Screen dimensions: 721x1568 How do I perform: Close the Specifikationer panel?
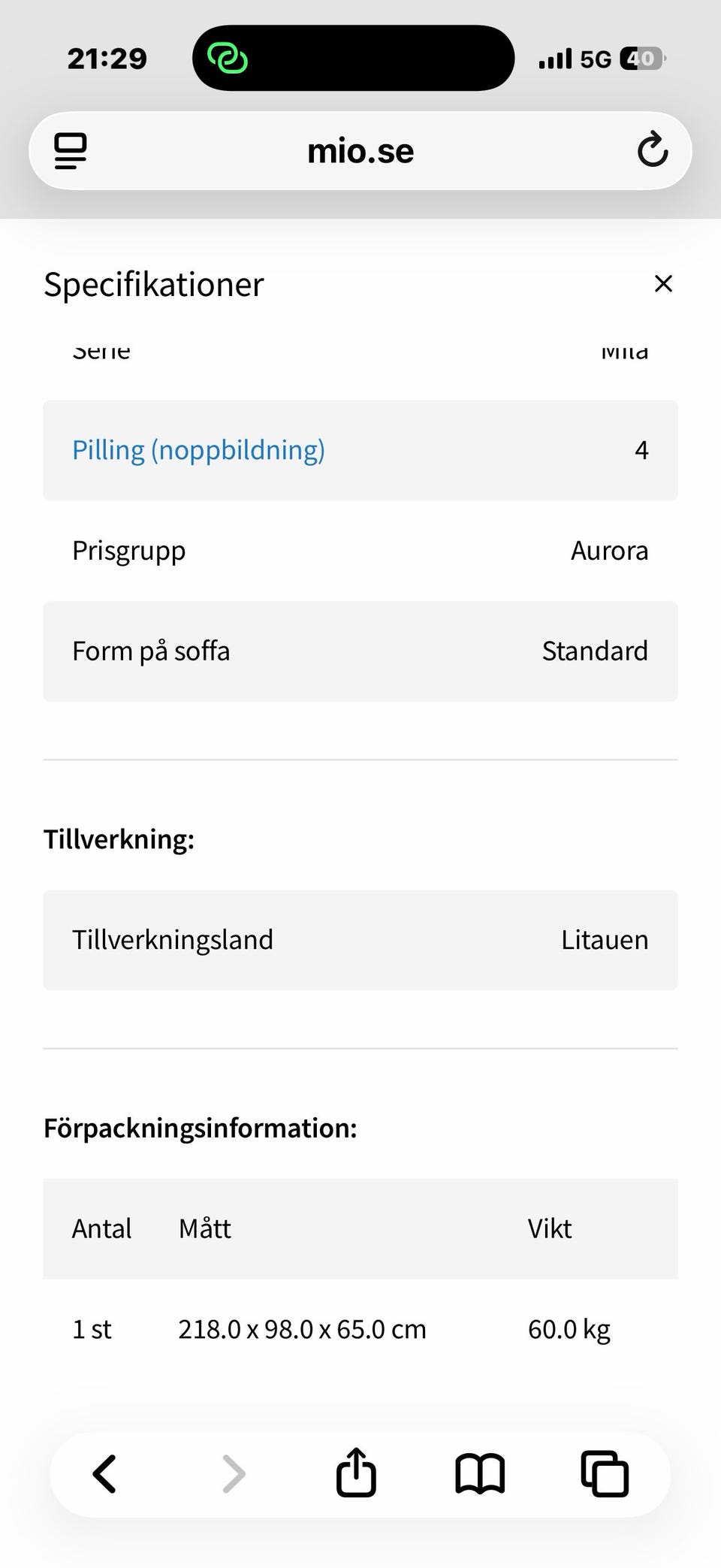662,284
